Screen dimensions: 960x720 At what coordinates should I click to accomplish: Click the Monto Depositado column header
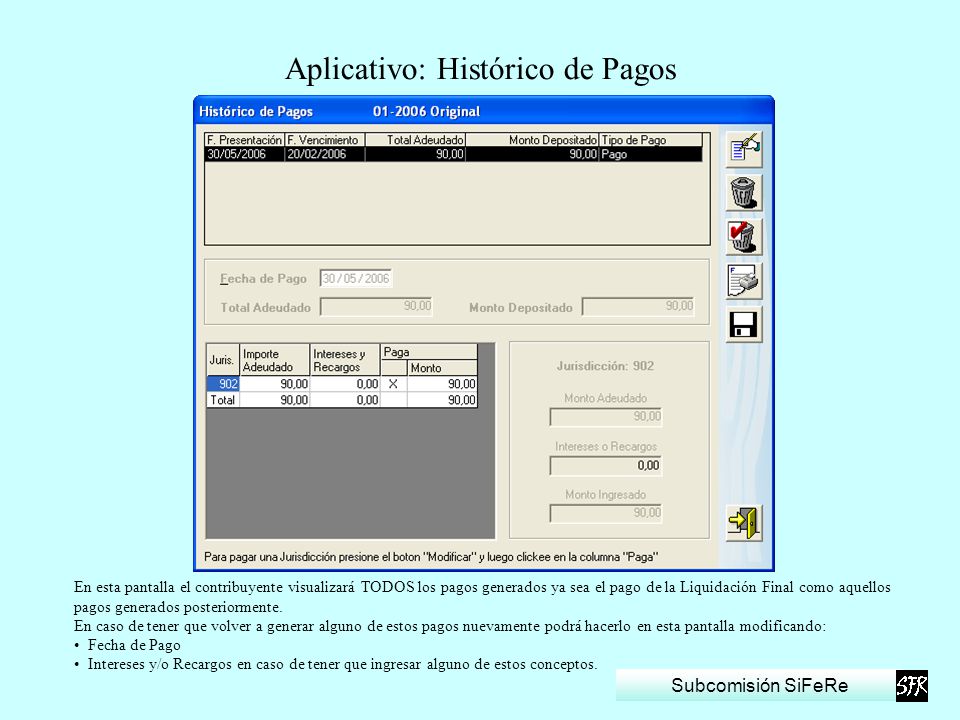point(532,140)
